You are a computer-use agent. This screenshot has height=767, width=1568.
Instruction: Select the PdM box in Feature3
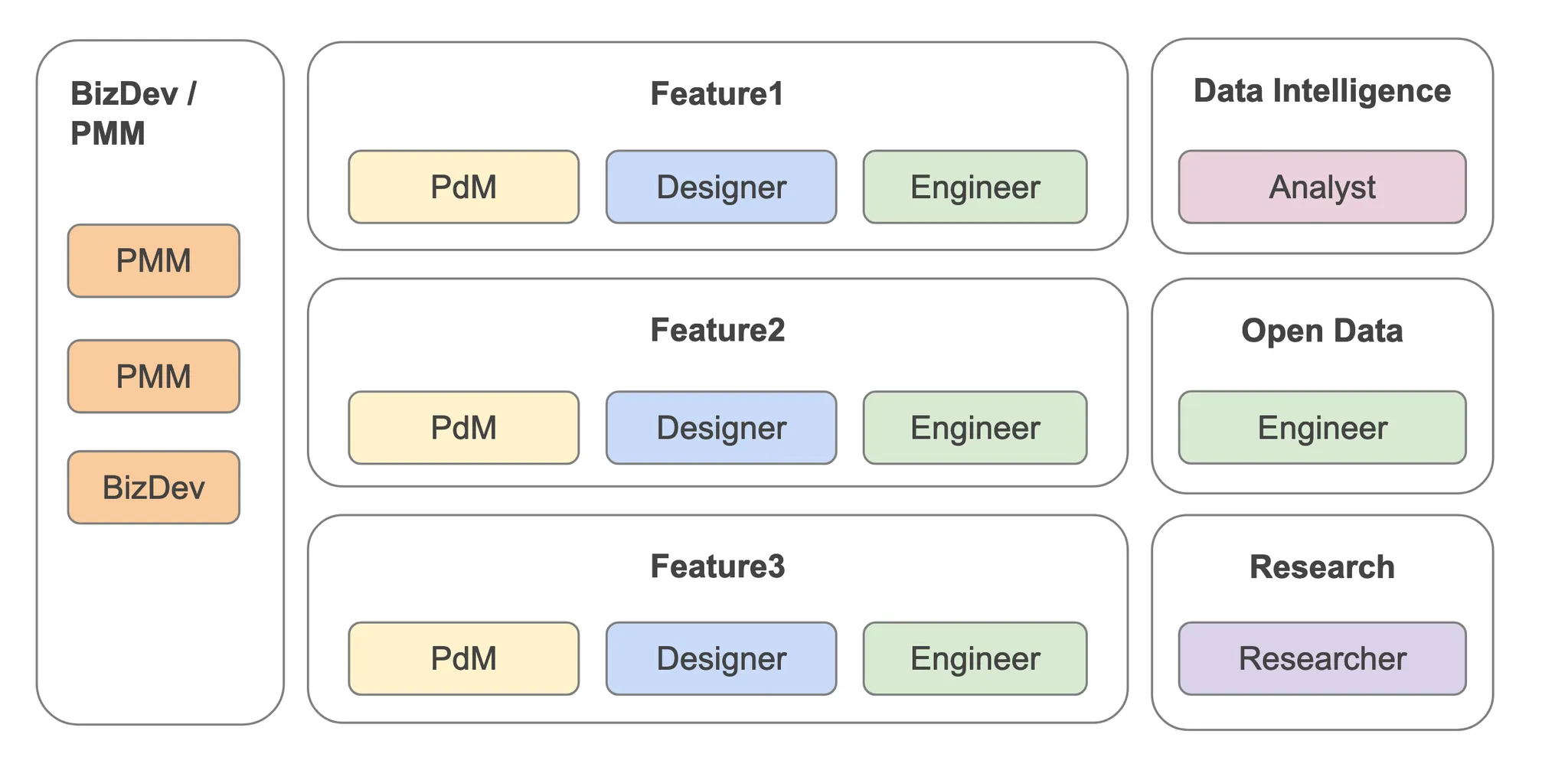(463, 658)
